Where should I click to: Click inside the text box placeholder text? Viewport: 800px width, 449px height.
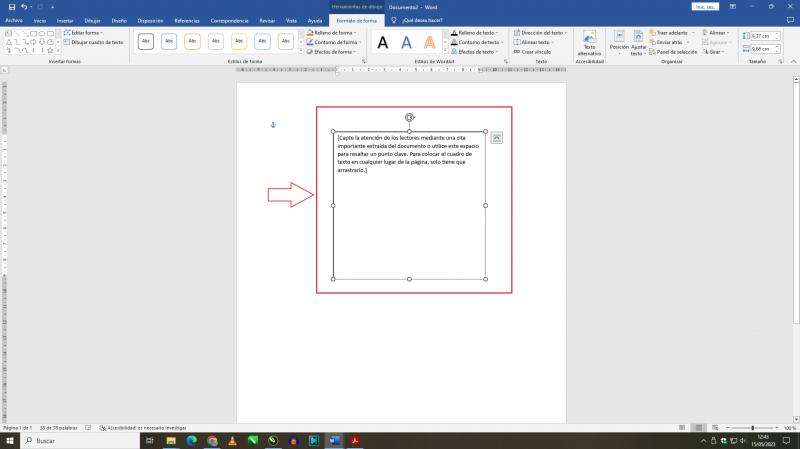pyautogui.click(x=408, y=154)
